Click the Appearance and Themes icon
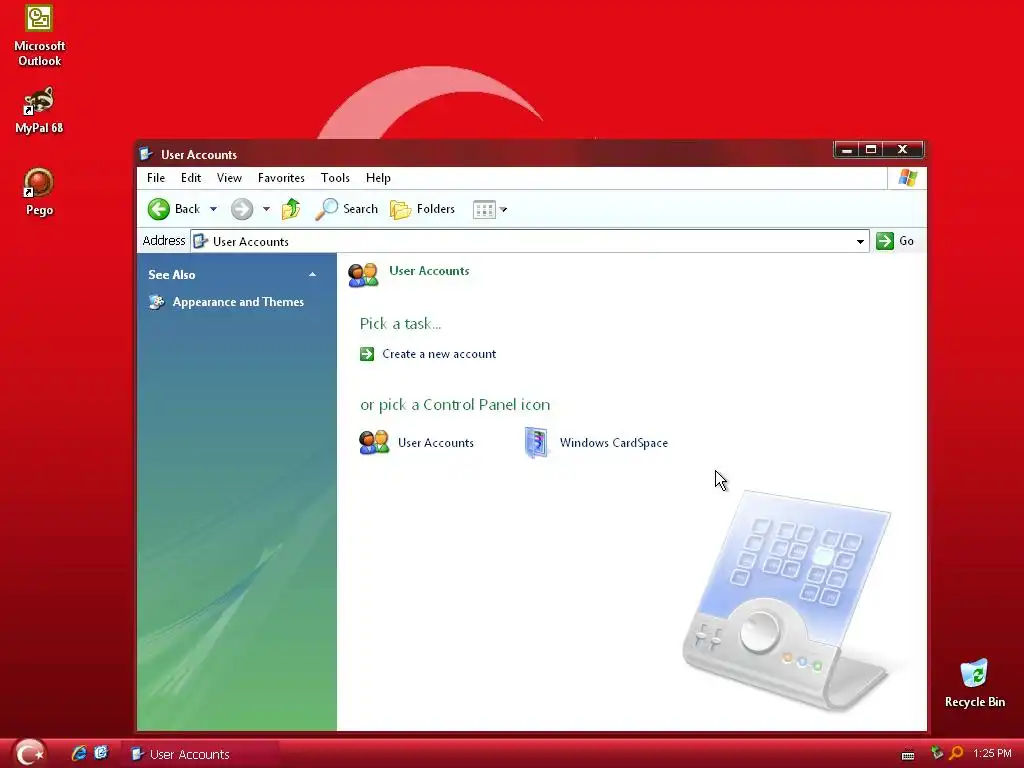 click(x=157, y=302)
